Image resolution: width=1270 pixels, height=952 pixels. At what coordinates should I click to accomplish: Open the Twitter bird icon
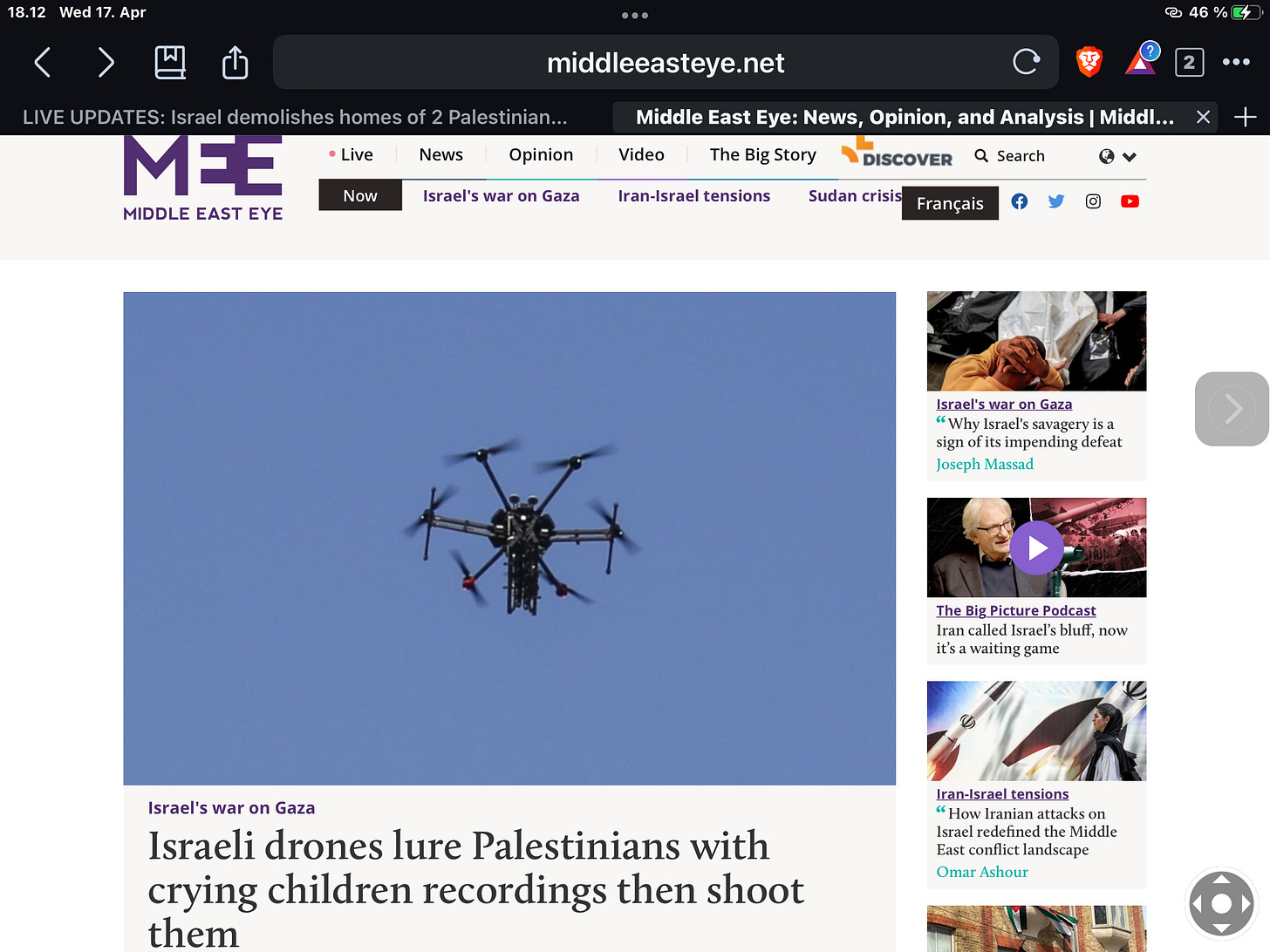tap(1056, 201)
